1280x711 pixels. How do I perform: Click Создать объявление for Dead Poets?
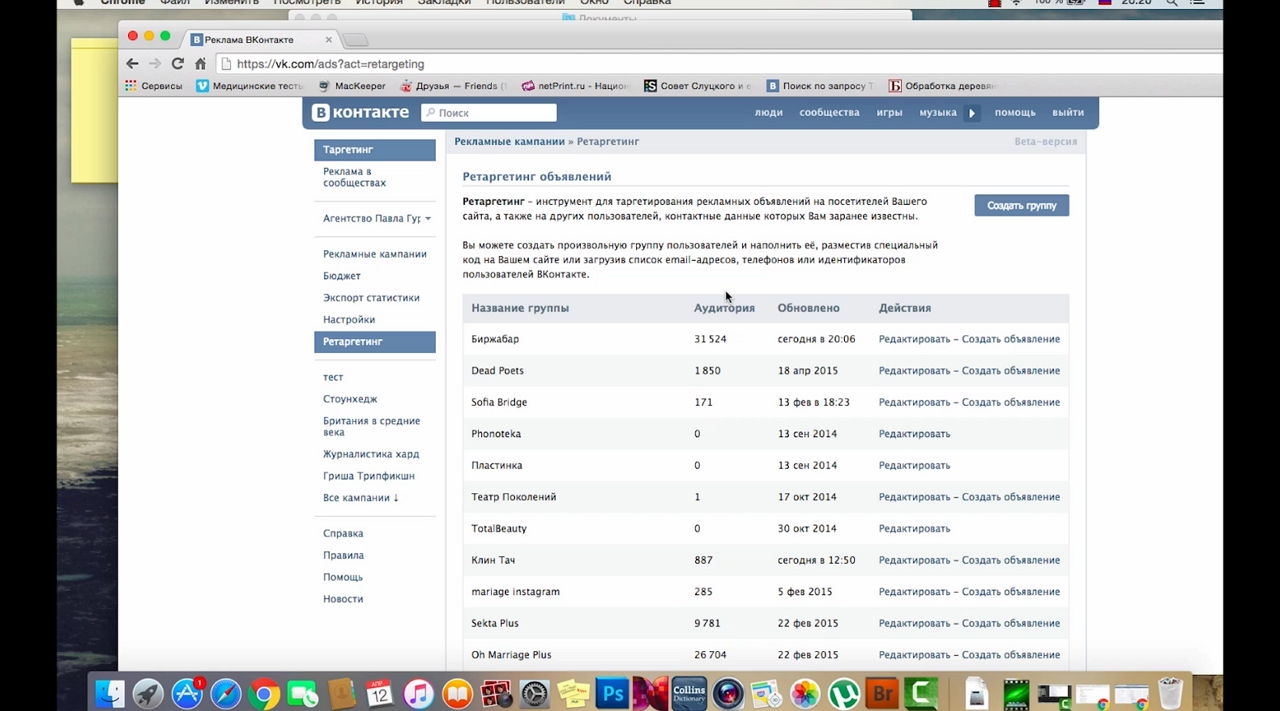pyautogui.click(x=1011, y=371)
